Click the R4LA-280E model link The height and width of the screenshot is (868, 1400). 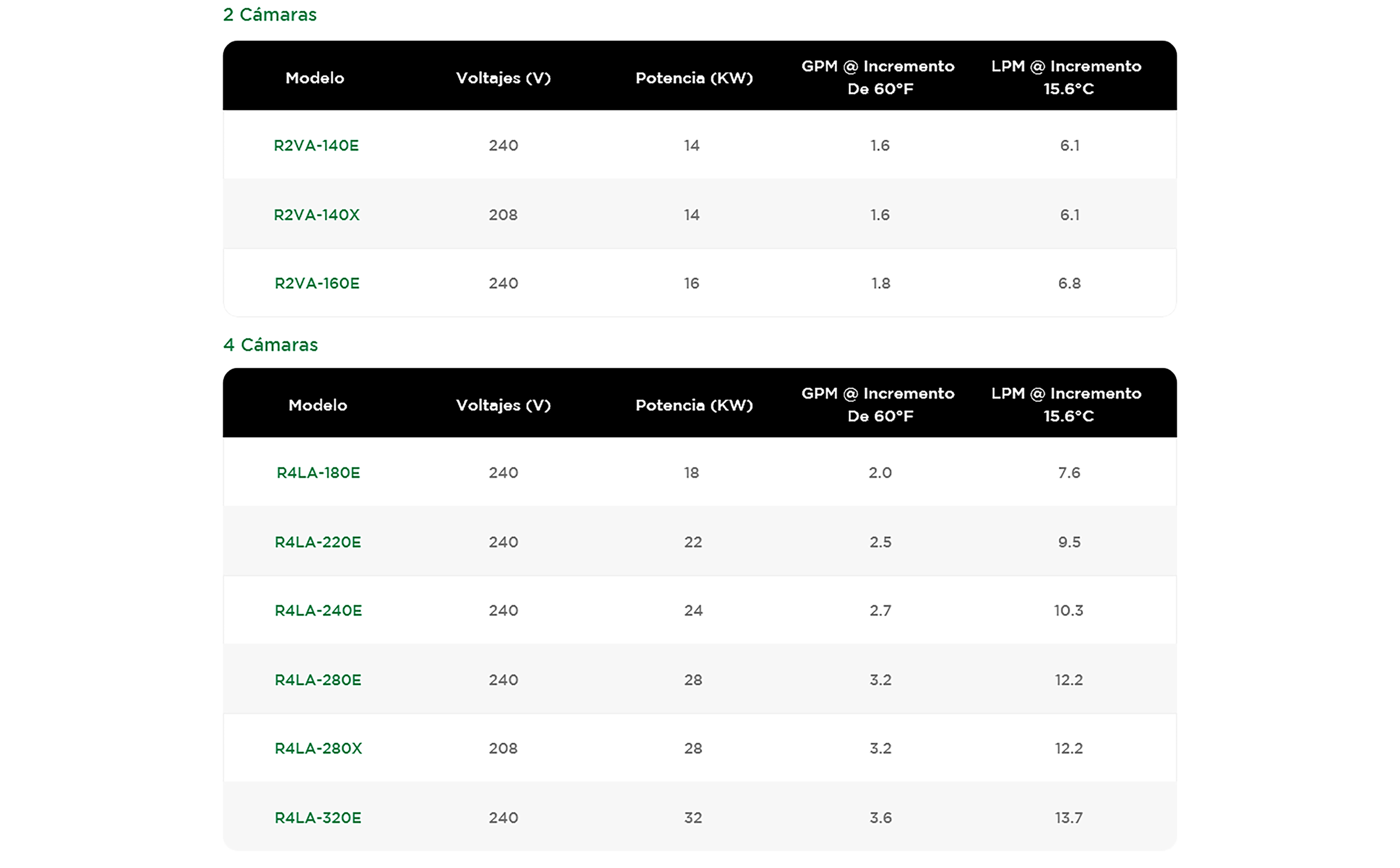click(x=317, y=680)
